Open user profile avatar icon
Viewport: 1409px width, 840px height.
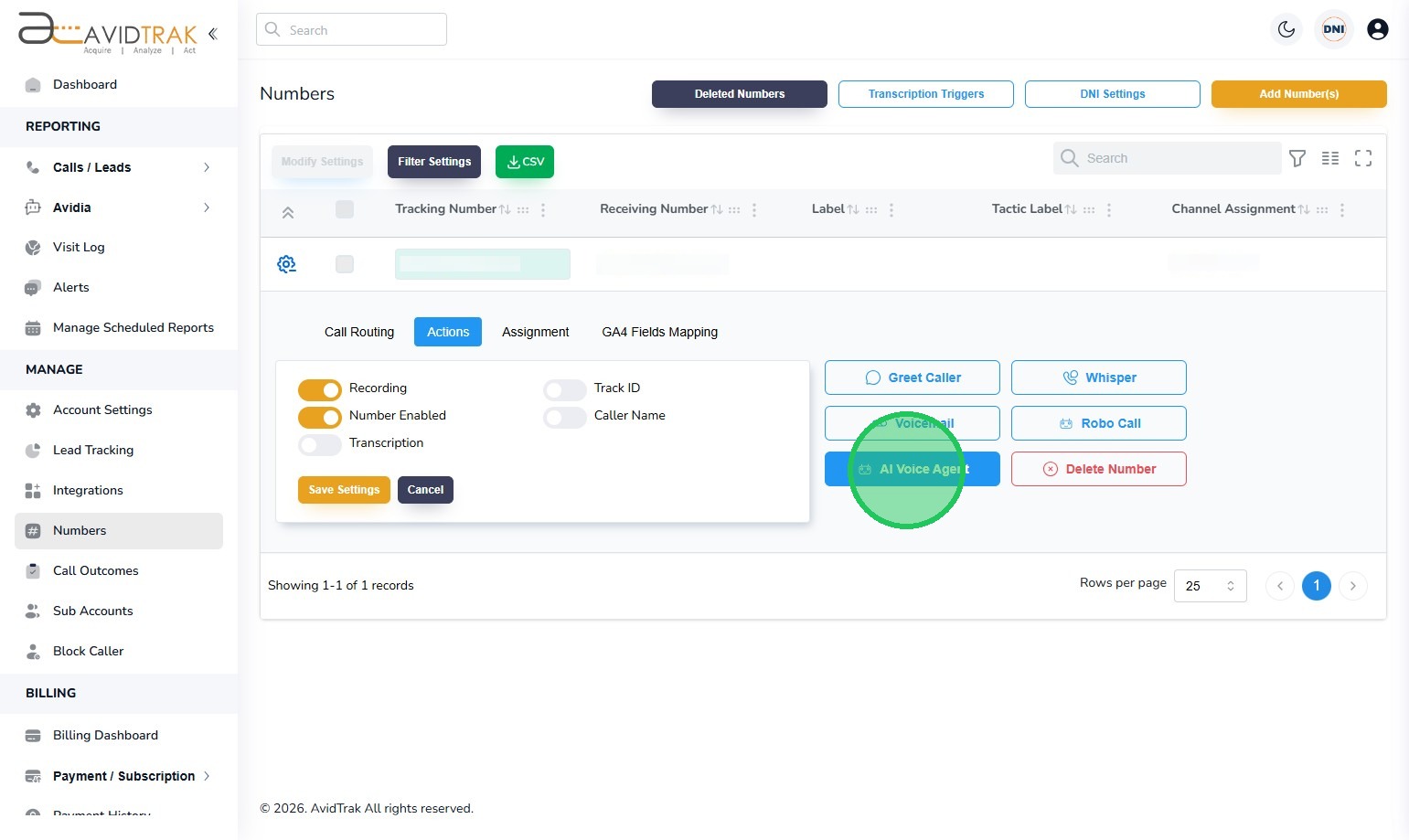[1378, 29]
